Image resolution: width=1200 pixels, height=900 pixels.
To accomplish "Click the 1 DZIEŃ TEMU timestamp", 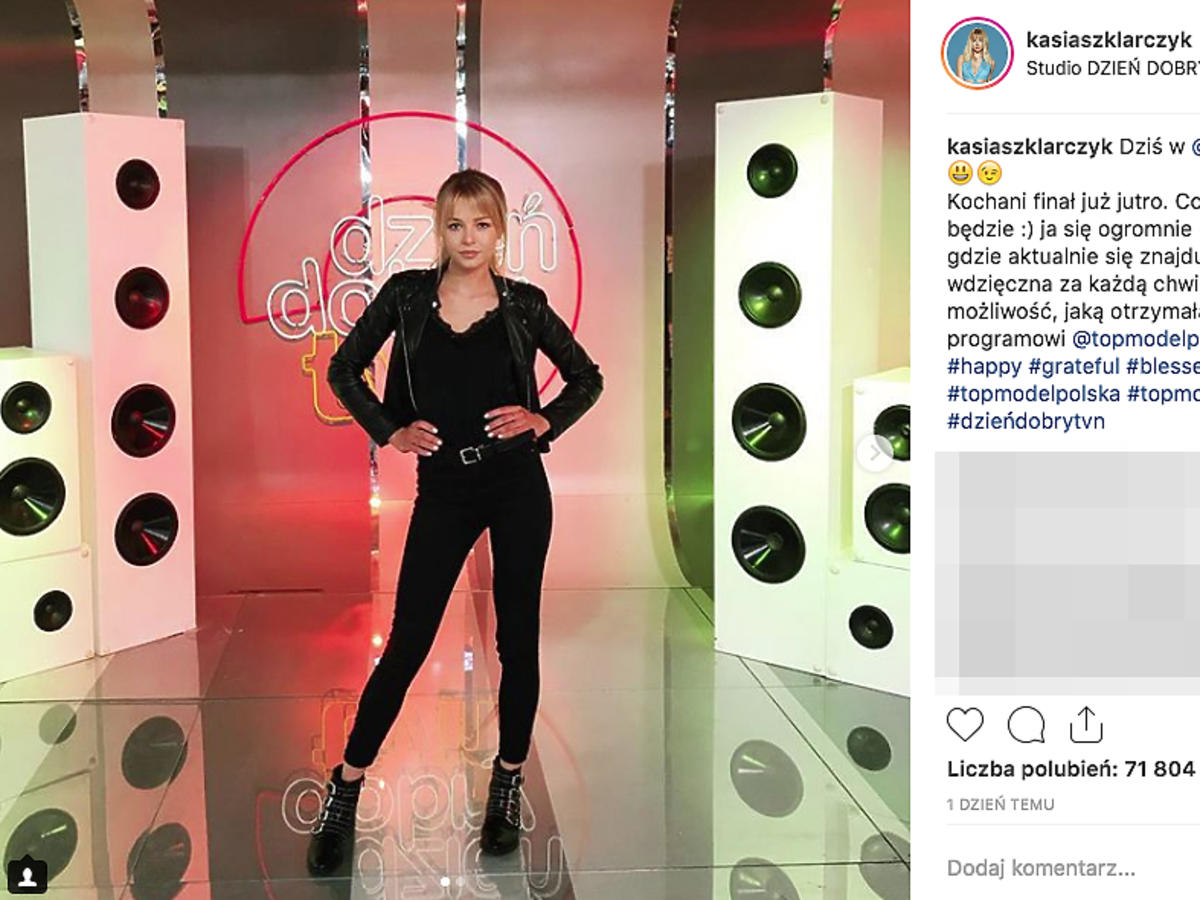I will (1000, 804).
